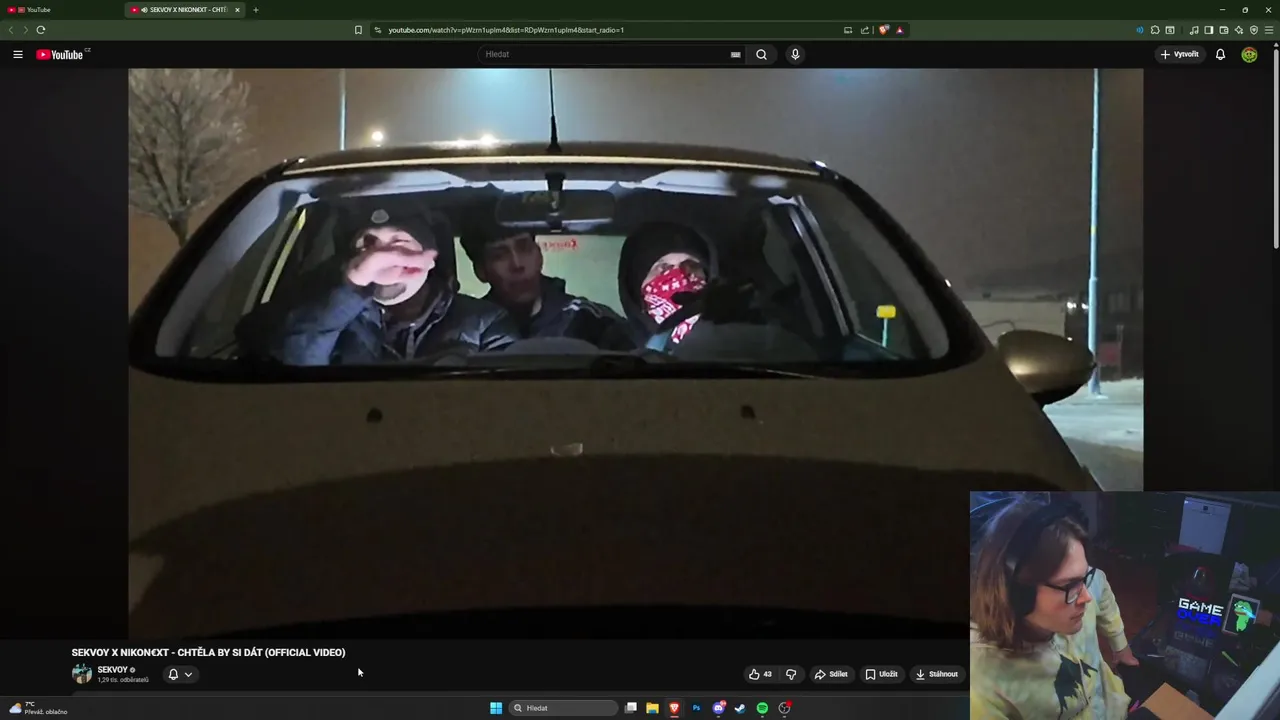Viewport: 1280px width, 720px height.
Task: Share the video with Sdílet
Action: point(831,674)
